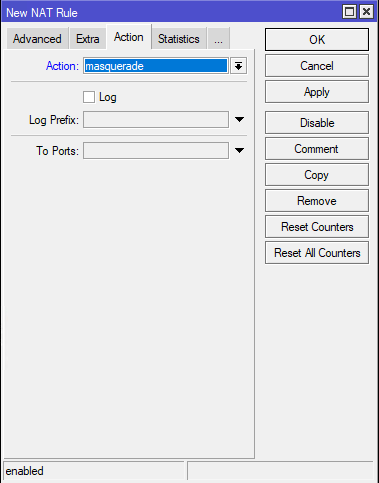Click the Cancel button

[x=317, y=66]
